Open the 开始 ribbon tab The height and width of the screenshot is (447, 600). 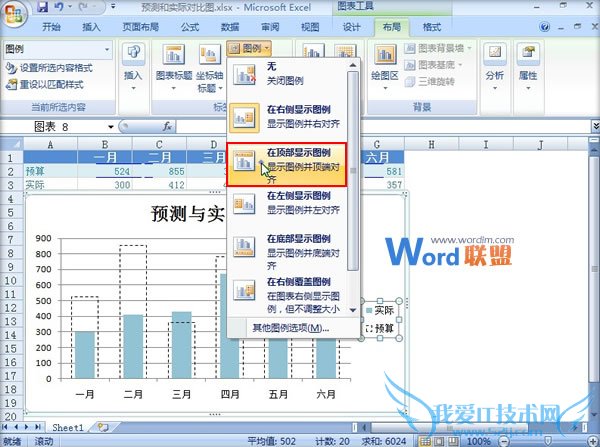coord(51,27)
